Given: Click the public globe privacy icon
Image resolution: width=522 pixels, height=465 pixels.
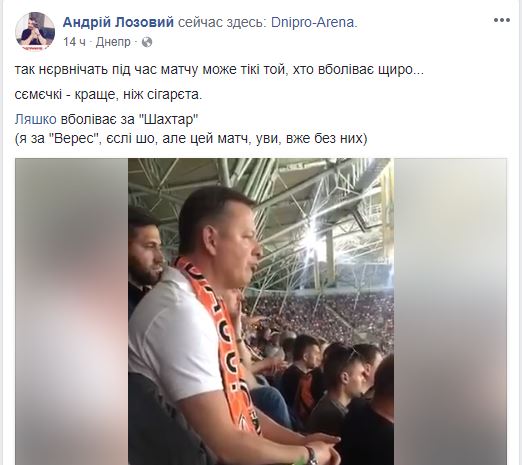Looking at the screenshot, I should coord(147,42).
